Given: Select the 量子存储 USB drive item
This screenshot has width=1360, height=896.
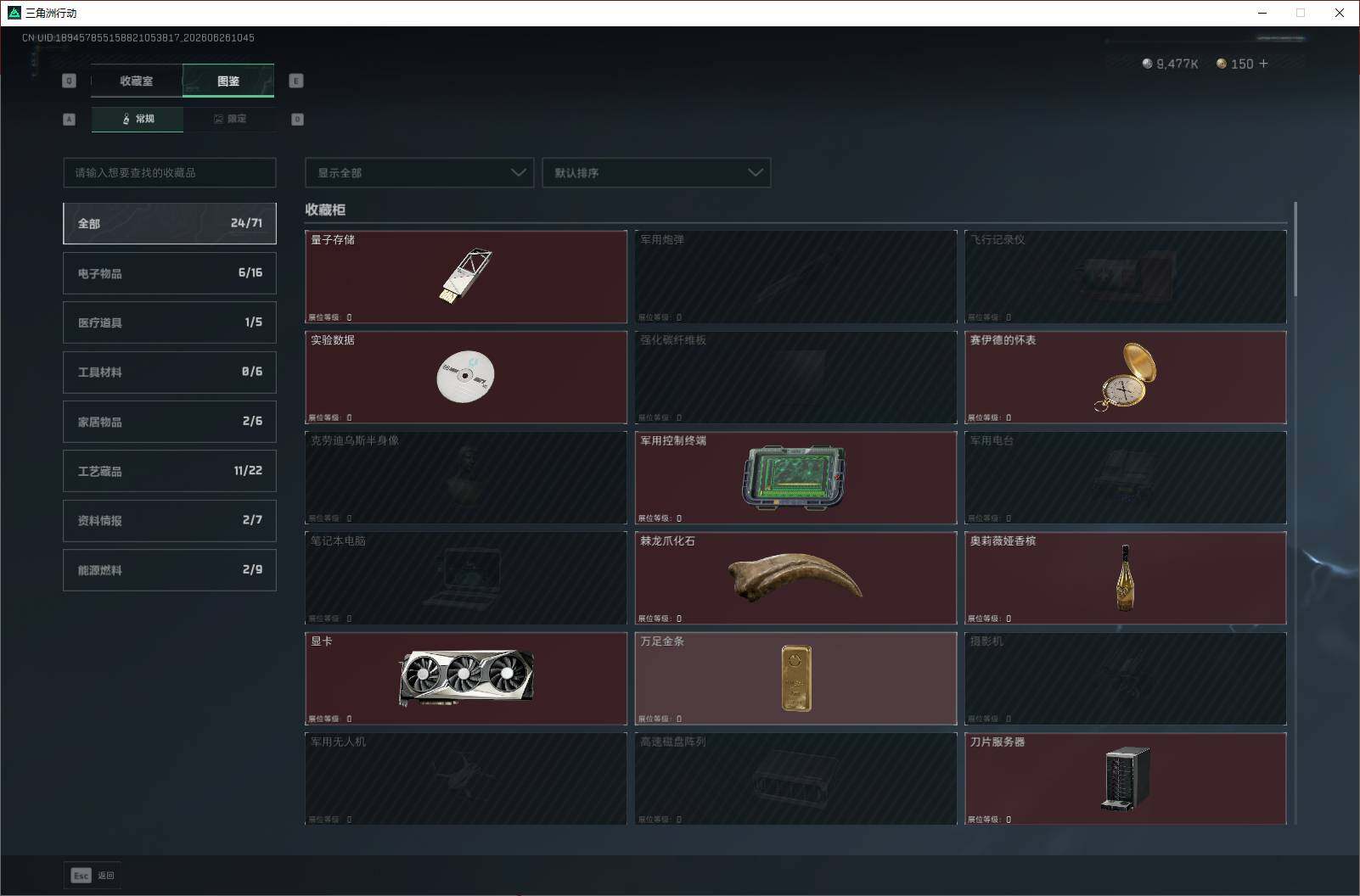Looking at the screenshot, I should tap(466, 277).
